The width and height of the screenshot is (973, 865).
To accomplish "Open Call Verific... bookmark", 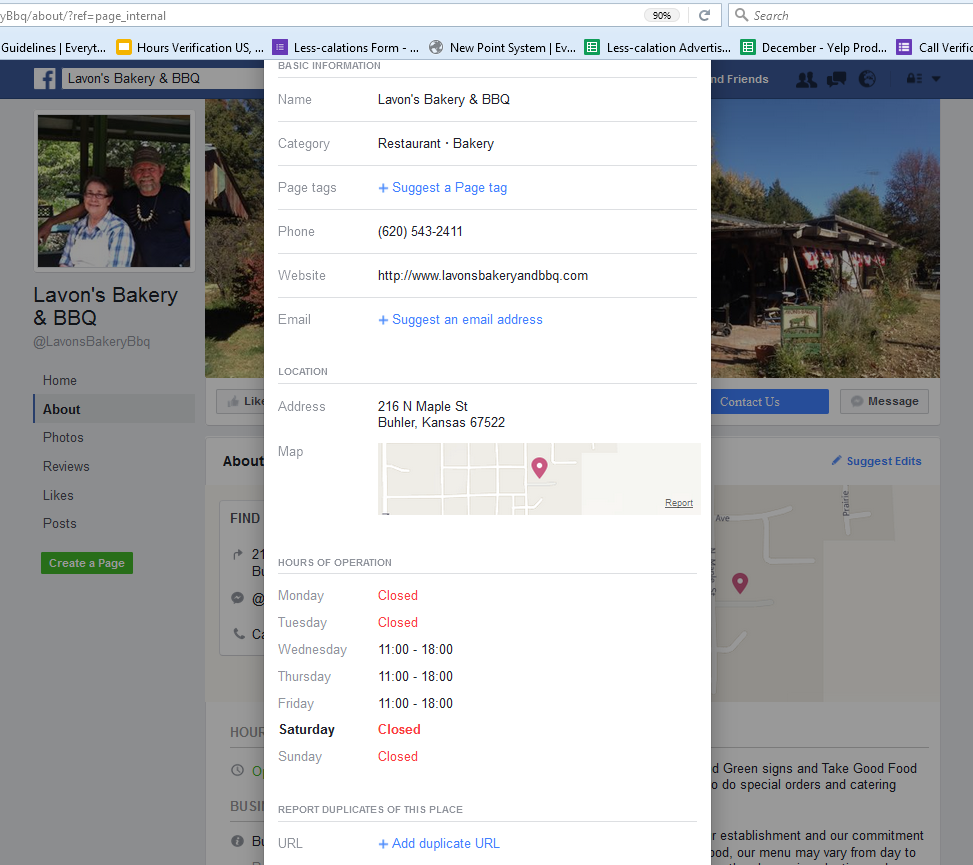I will (x=935, y=47).
